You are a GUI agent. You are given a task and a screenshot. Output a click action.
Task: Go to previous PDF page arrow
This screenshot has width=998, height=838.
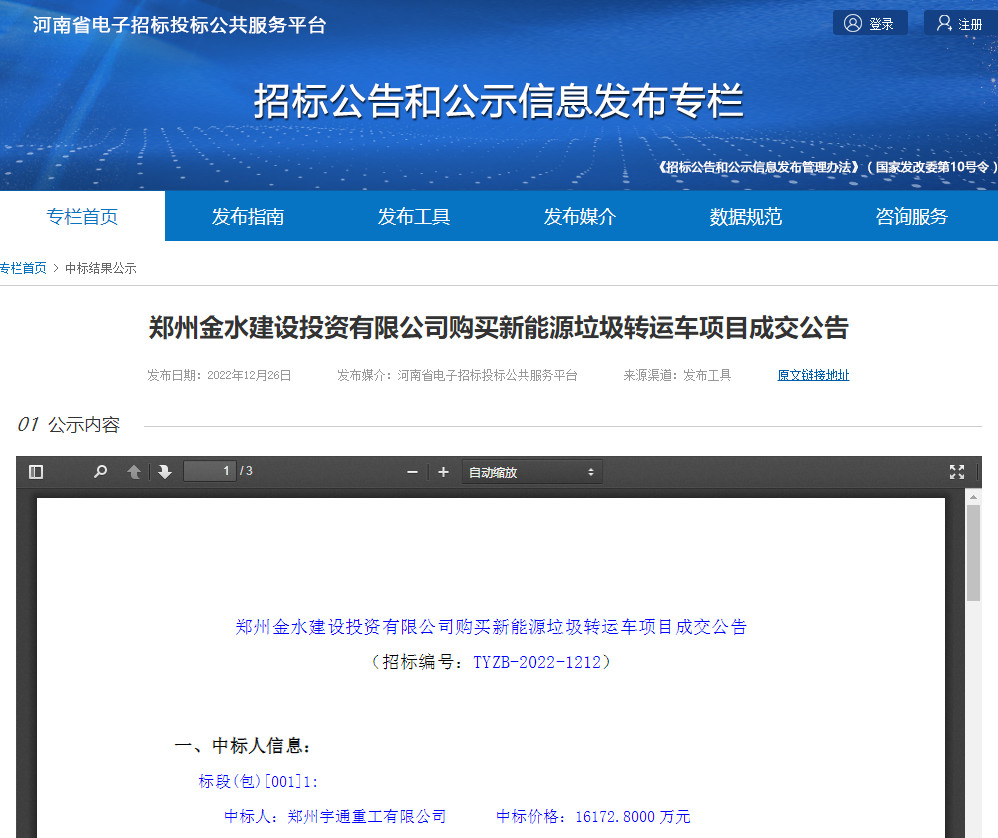pyautogui.click(x=134, y=472)
